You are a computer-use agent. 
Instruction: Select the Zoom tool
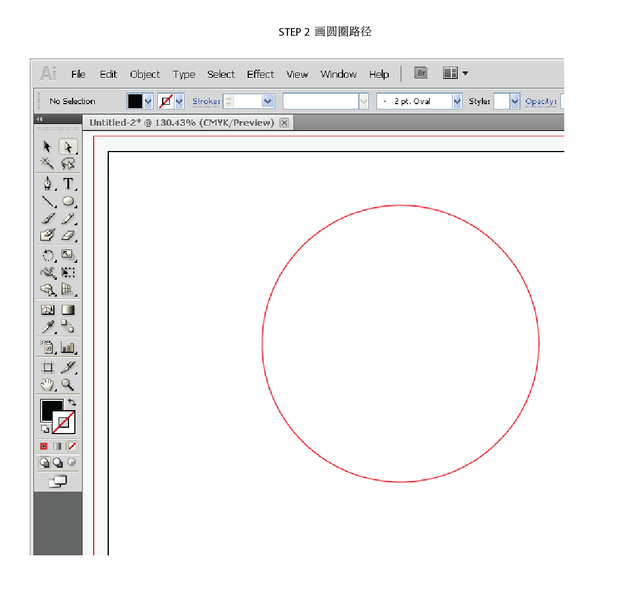(x=68, y=384)
